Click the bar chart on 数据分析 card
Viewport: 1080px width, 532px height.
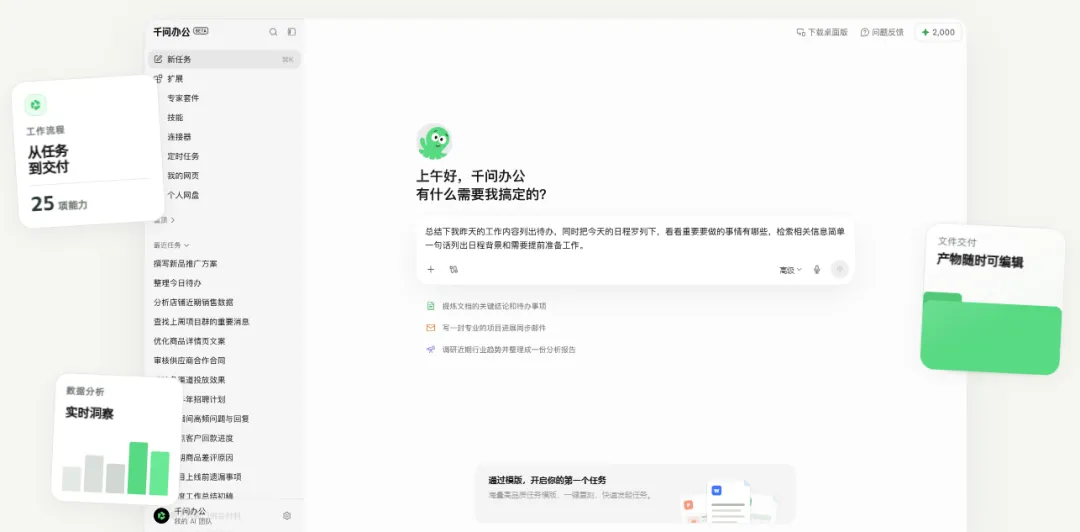click(116, 468)
